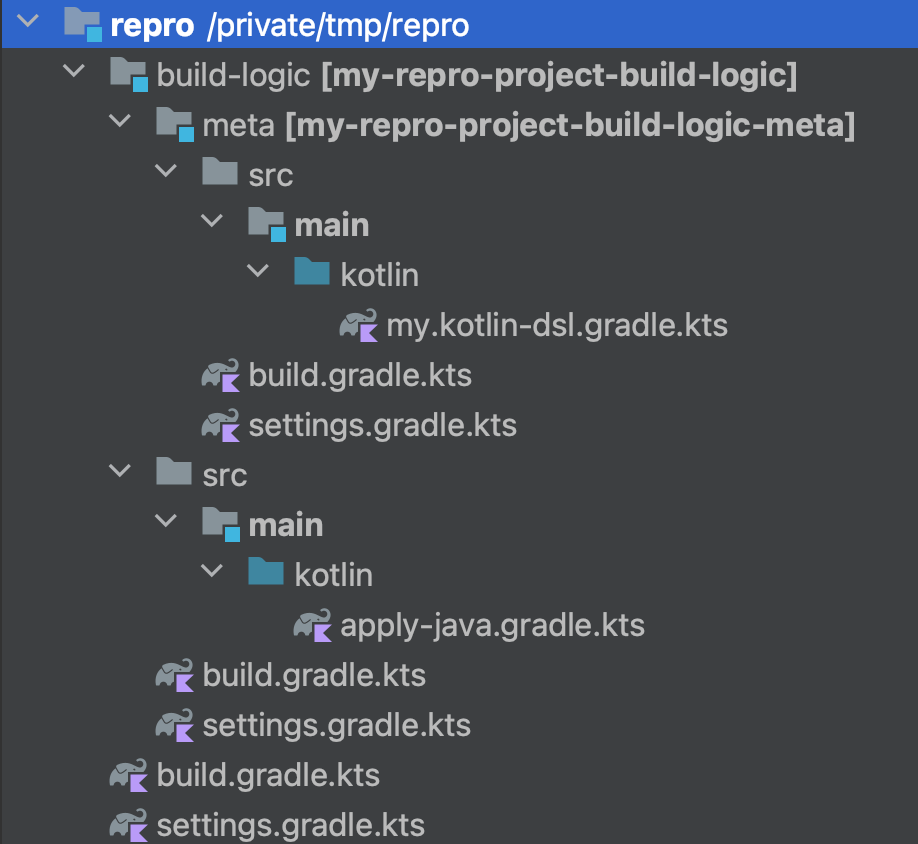
Task: Click the meta module folder icon
Action: (174, 124)
